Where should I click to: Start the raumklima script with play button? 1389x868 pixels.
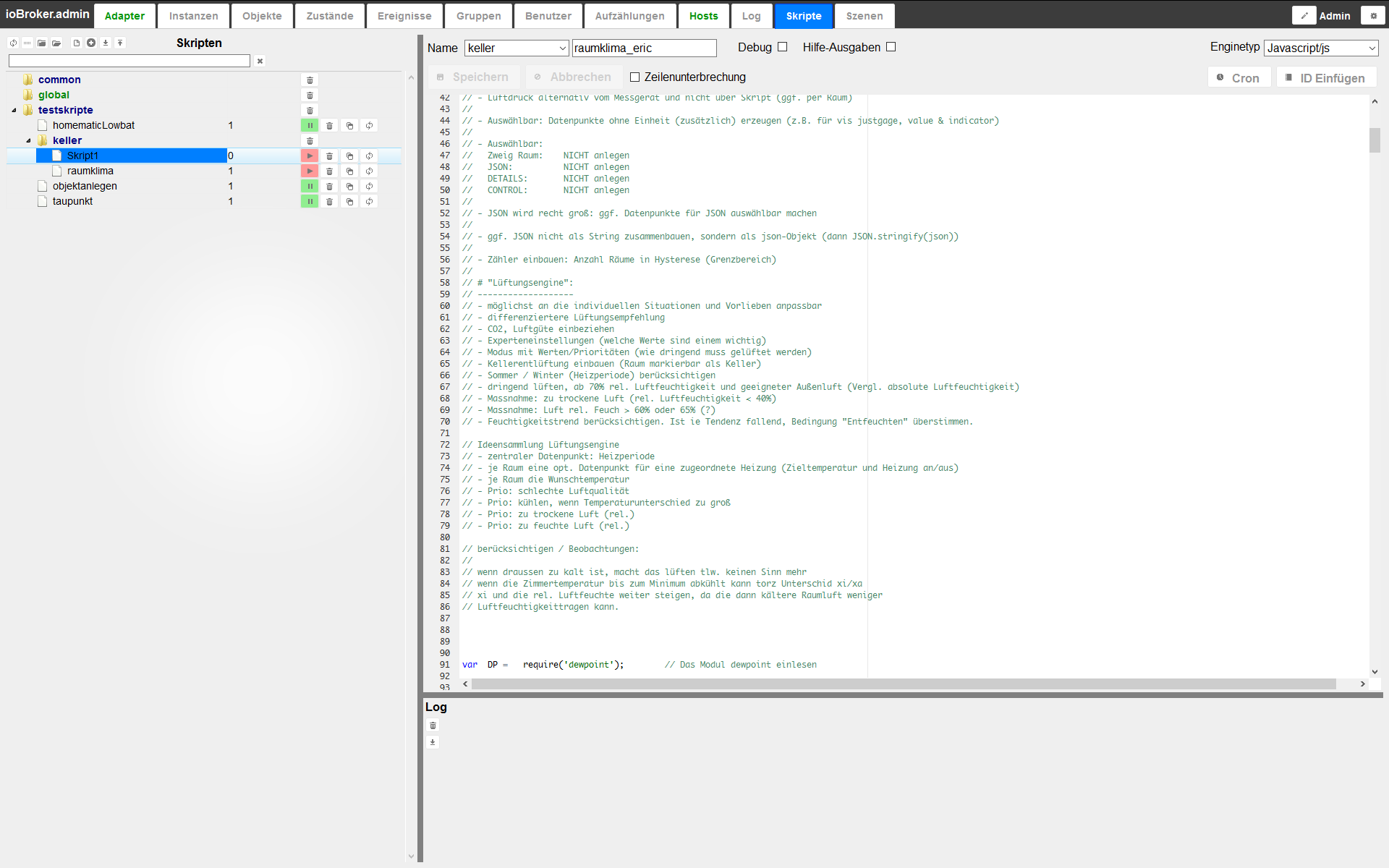(x=310, y=171)
